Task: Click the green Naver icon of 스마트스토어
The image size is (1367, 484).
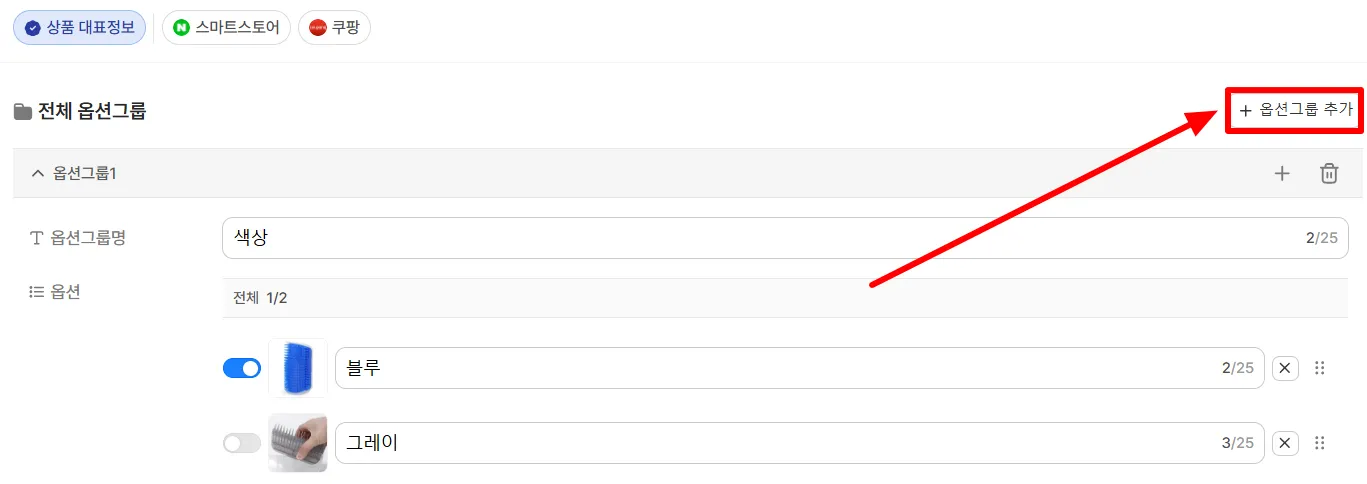Action: click(x=181, y=28)
